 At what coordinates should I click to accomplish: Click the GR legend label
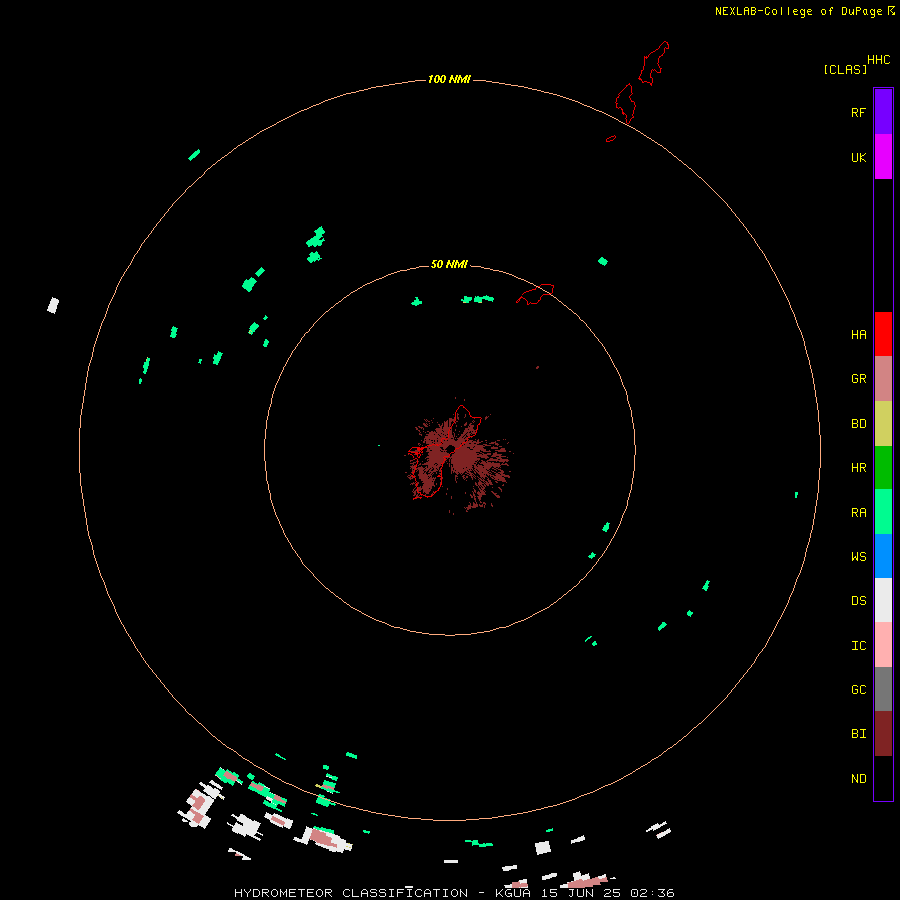(x=858, y=379)
